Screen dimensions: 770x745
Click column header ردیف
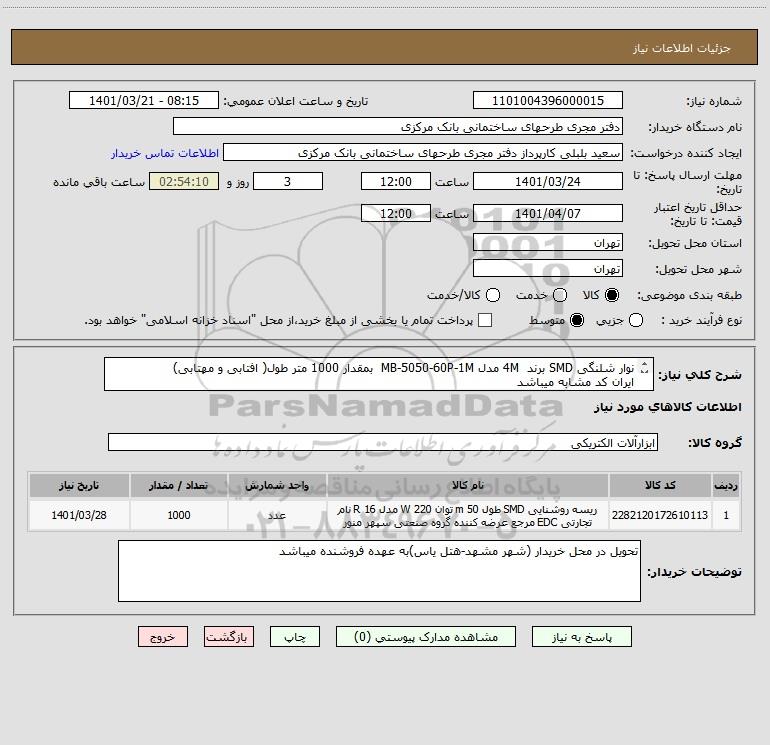[726, 485]
